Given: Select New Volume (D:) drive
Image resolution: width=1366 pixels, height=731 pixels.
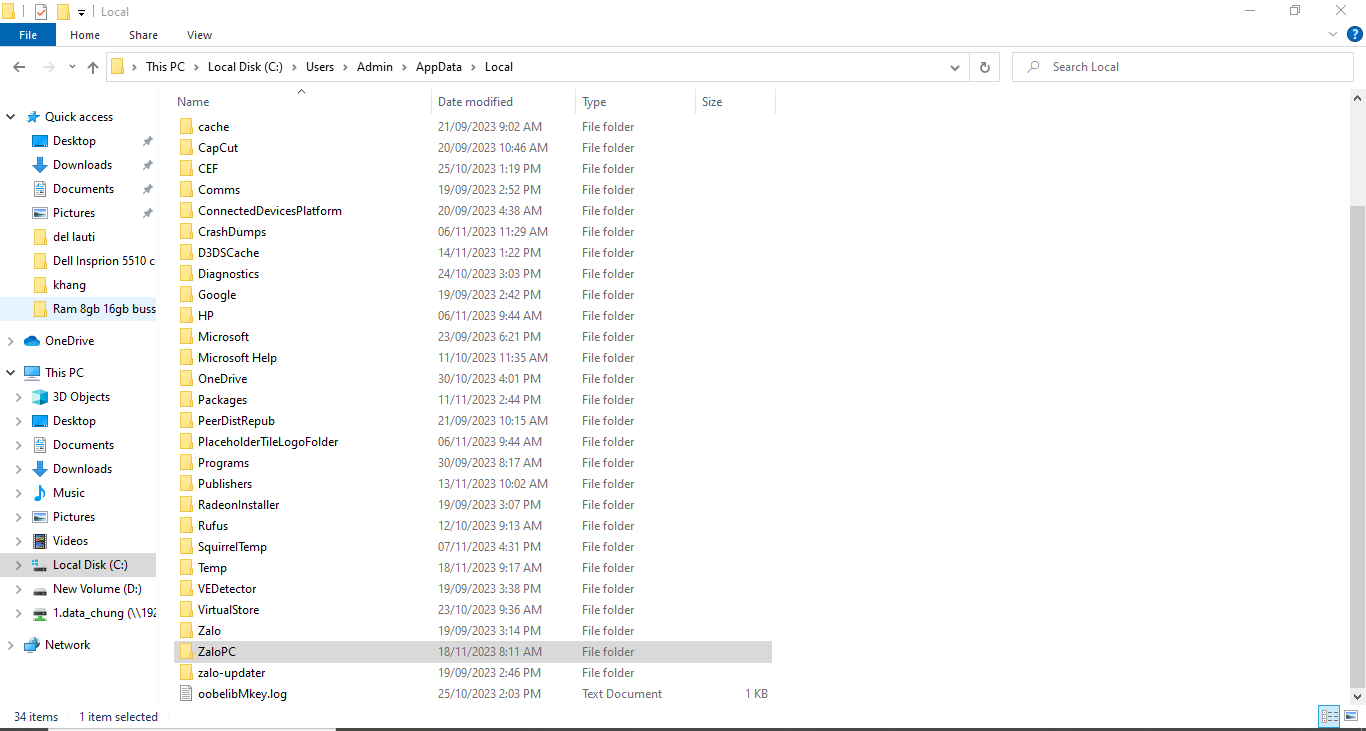Looking at the screenshot, I should (97, 589).
